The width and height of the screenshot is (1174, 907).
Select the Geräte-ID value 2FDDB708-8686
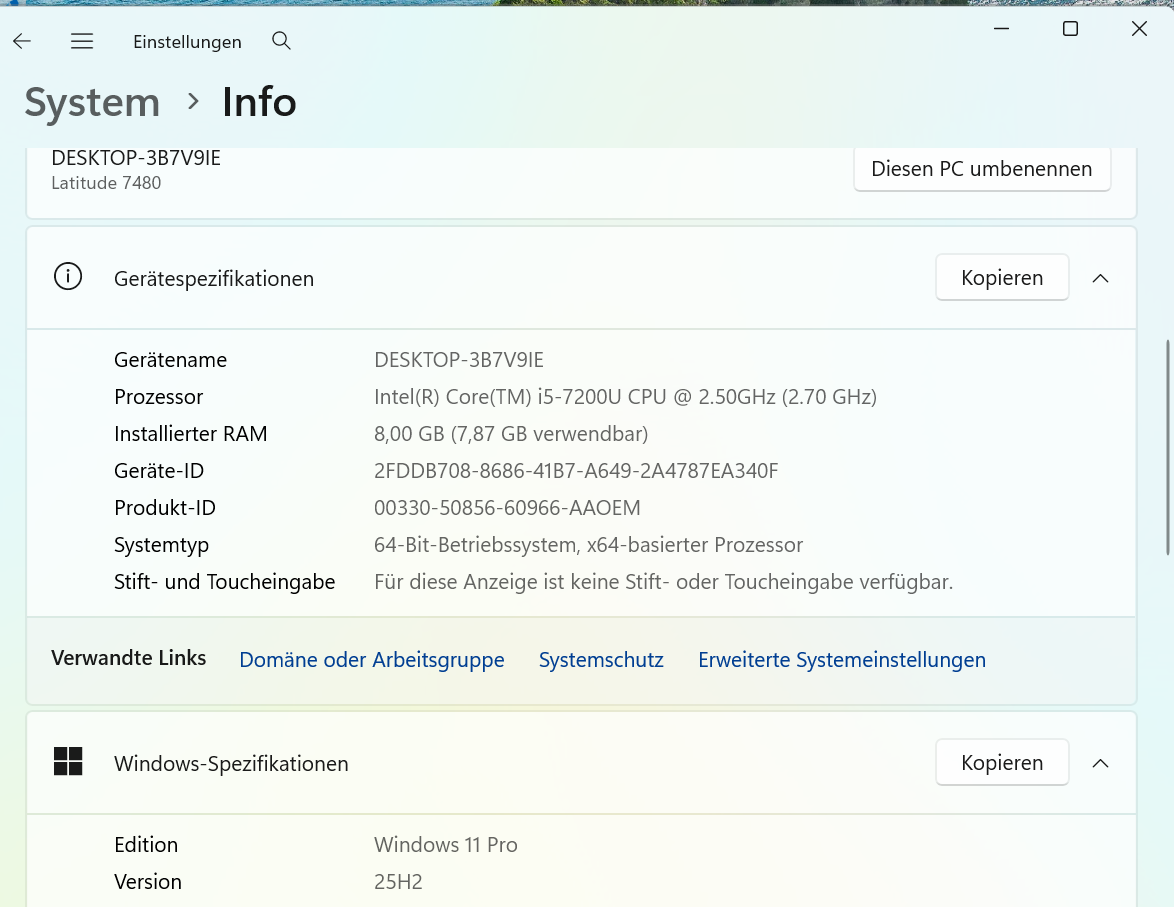(x=576, y=470)
